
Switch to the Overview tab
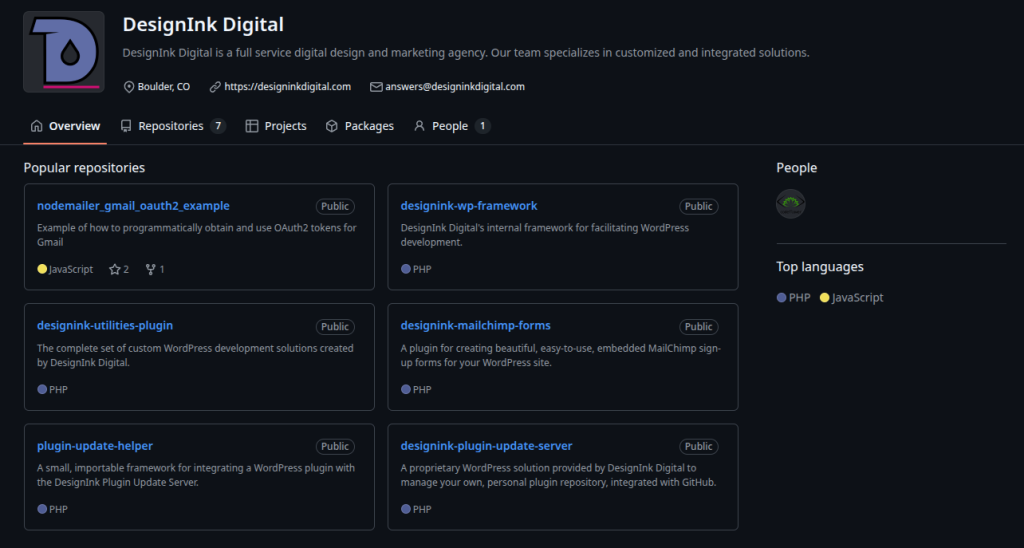coord(65,126)
